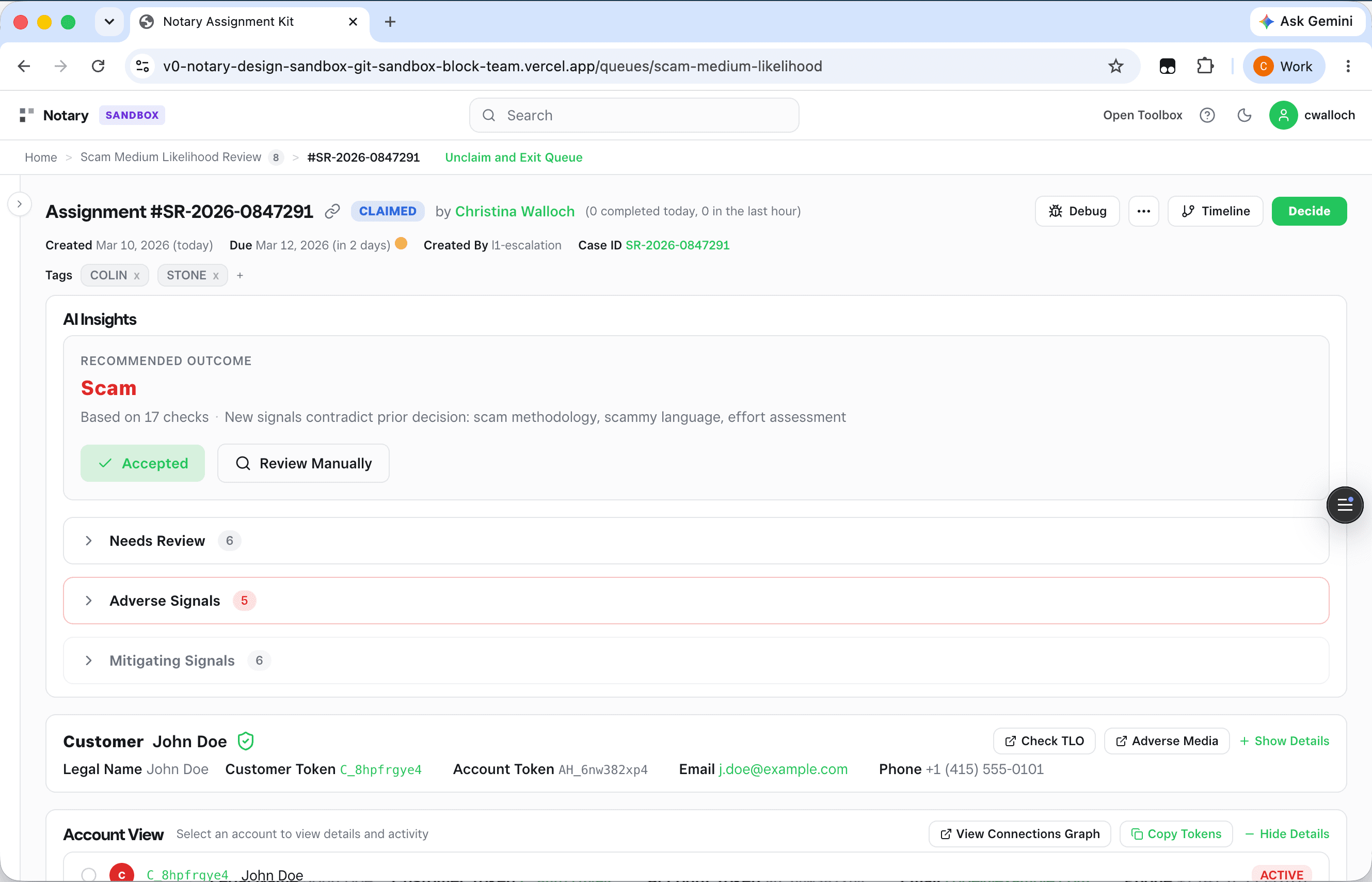Screen dimensions: 1372x882
Task: Open the cwalloch user avatar
Action: 1283,115
